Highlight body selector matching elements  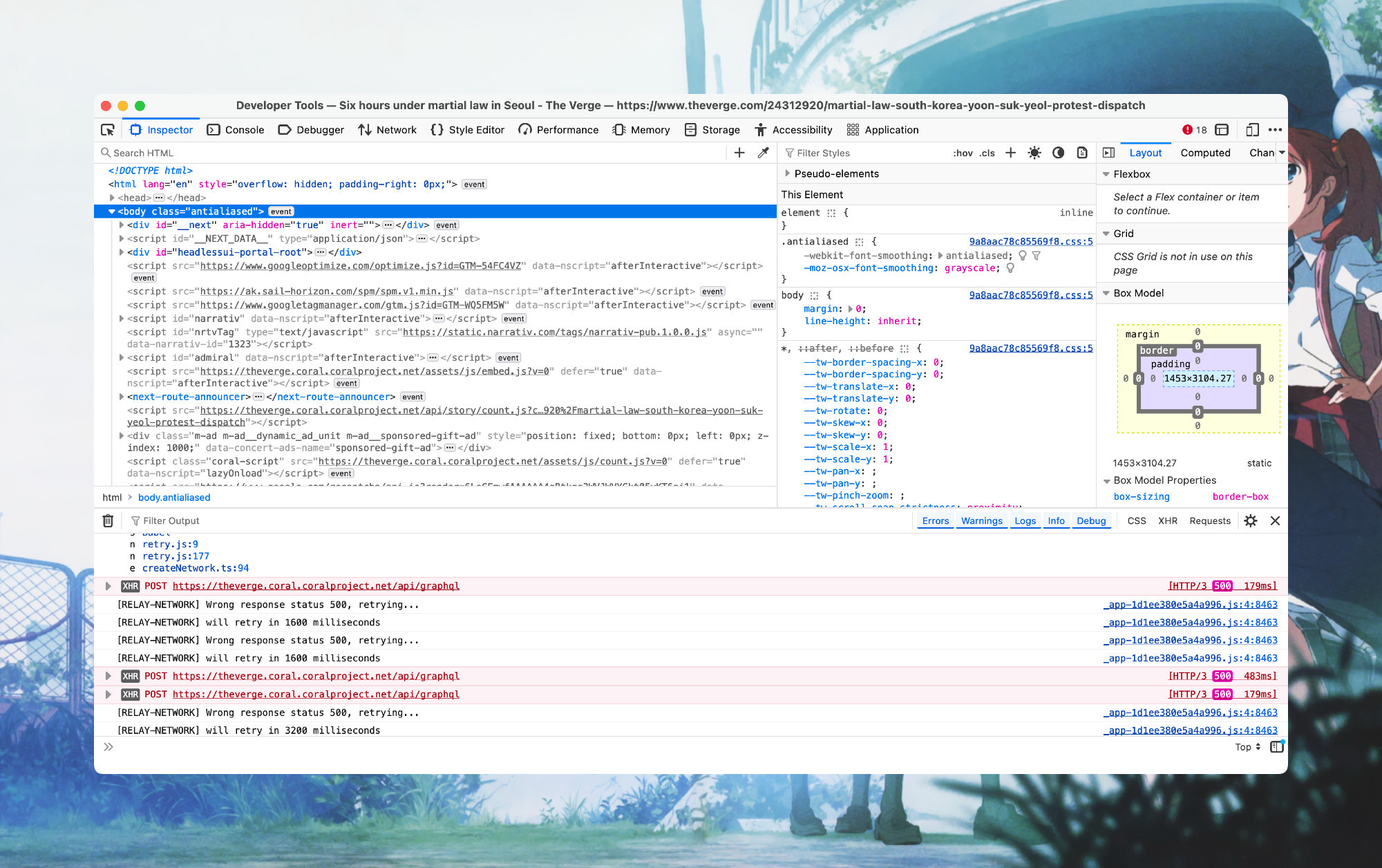click(x=815, y=295)
